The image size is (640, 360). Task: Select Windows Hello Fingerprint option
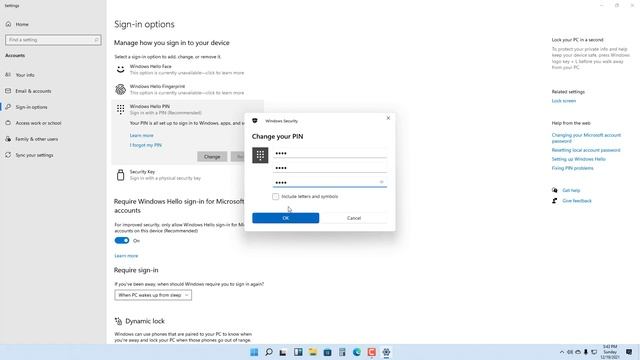click(x=187, y=89)
